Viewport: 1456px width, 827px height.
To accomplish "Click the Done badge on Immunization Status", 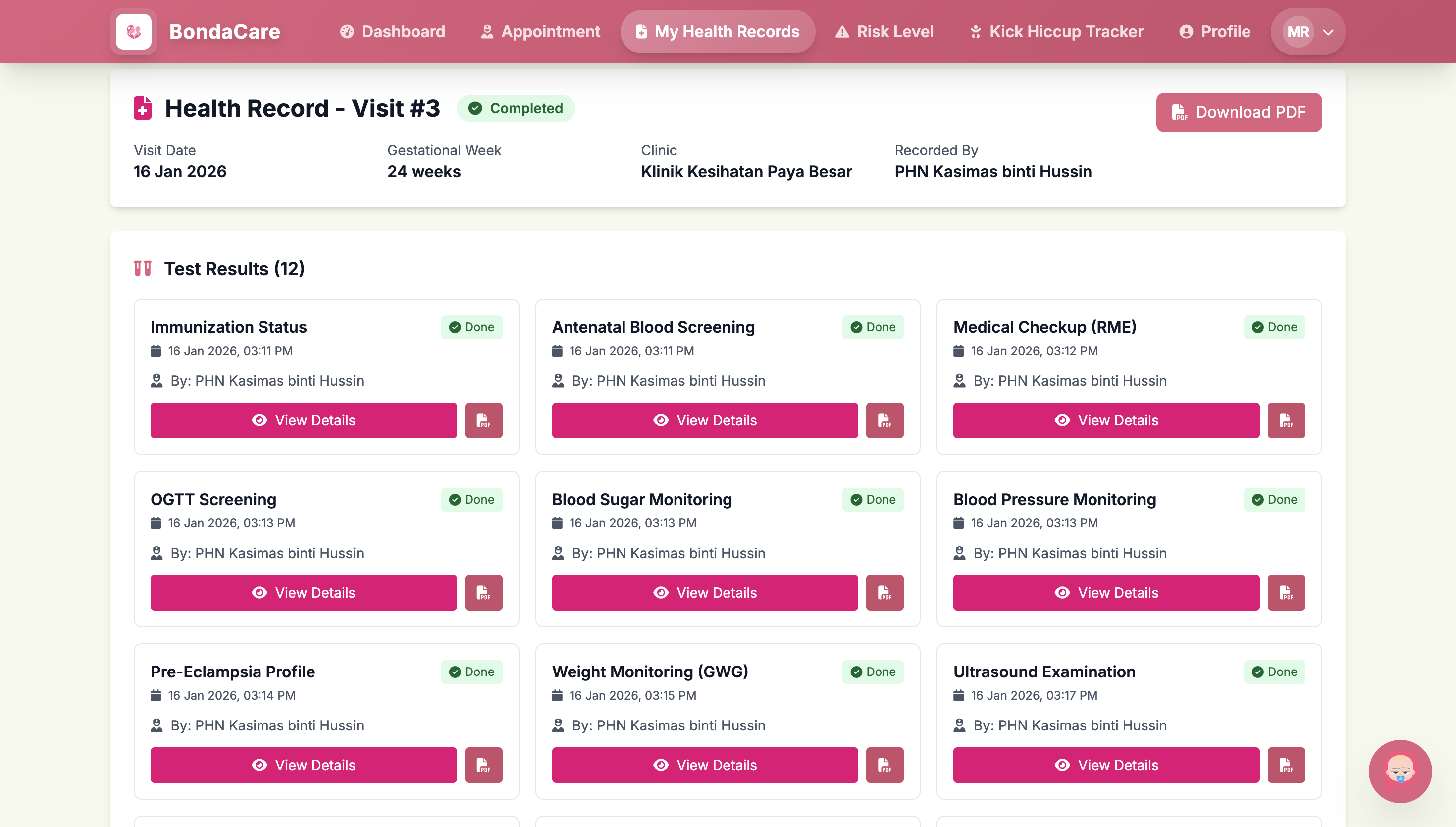I will pos(472,327).
